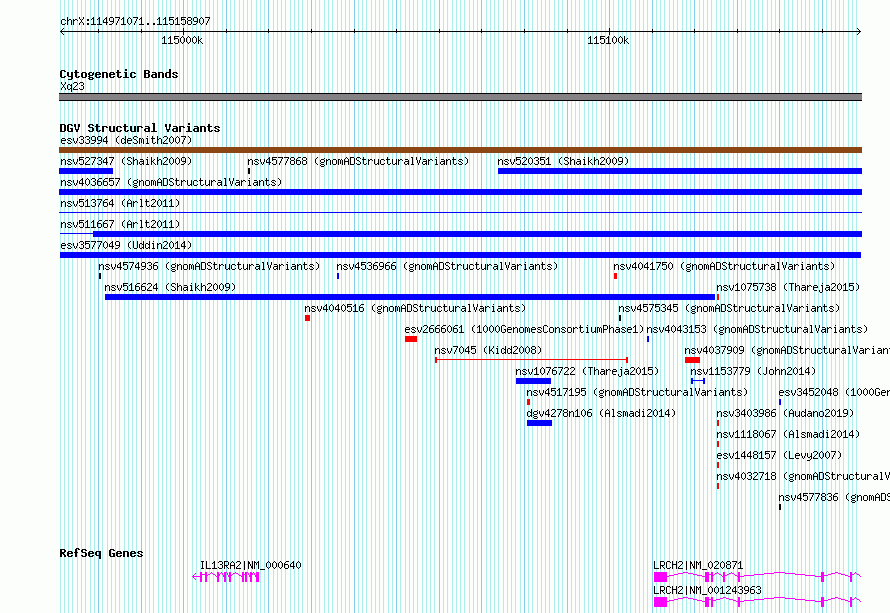Click the 115000k ruler label
Viewport: 890px width, 613px height.
182,40
